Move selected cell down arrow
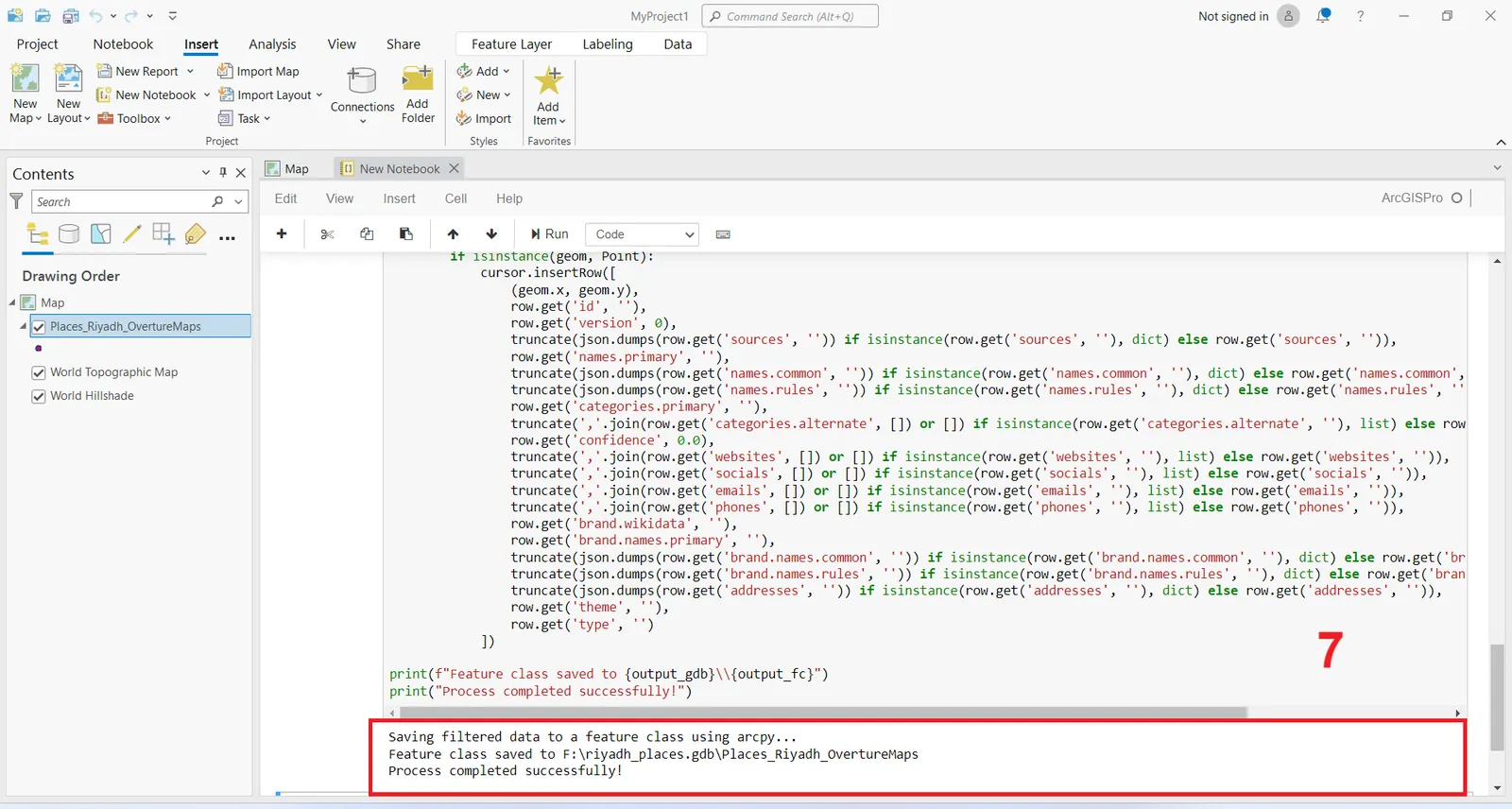 point(491,233)
